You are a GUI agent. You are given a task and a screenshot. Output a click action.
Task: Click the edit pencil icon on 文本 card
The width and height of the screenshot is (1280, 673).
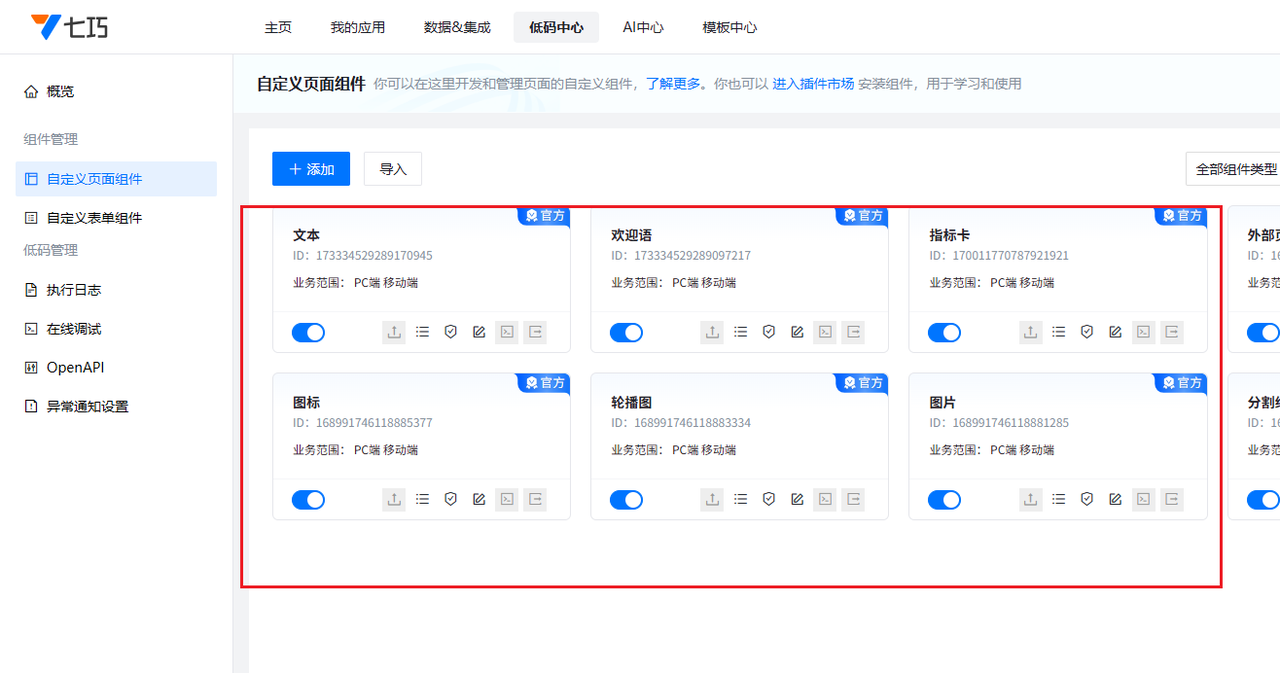tap(479, 332)
